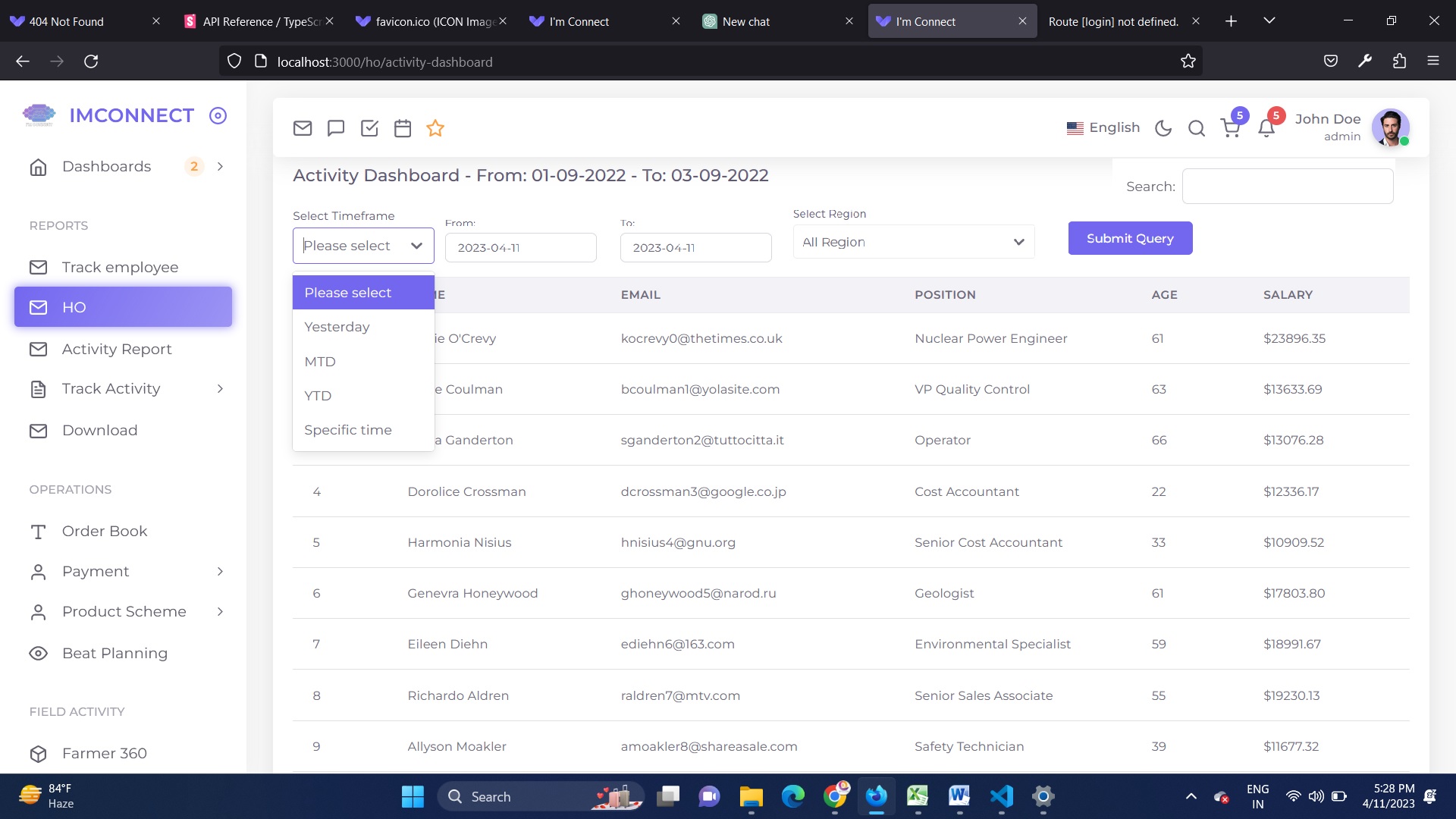The height and width of the screenshot is (819, 1456).
Task: Open the mail icon in top toolbar
Action: click(x=303, y=128)
